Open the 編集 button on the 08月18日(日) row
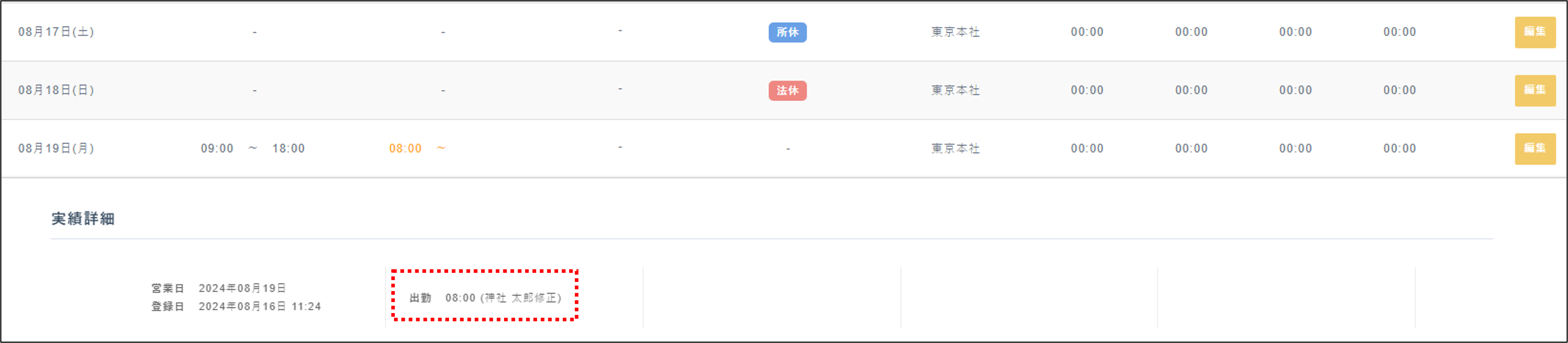Image resolution: width=1568 pixels, height=343 pixels. (x=1535, y=91)
